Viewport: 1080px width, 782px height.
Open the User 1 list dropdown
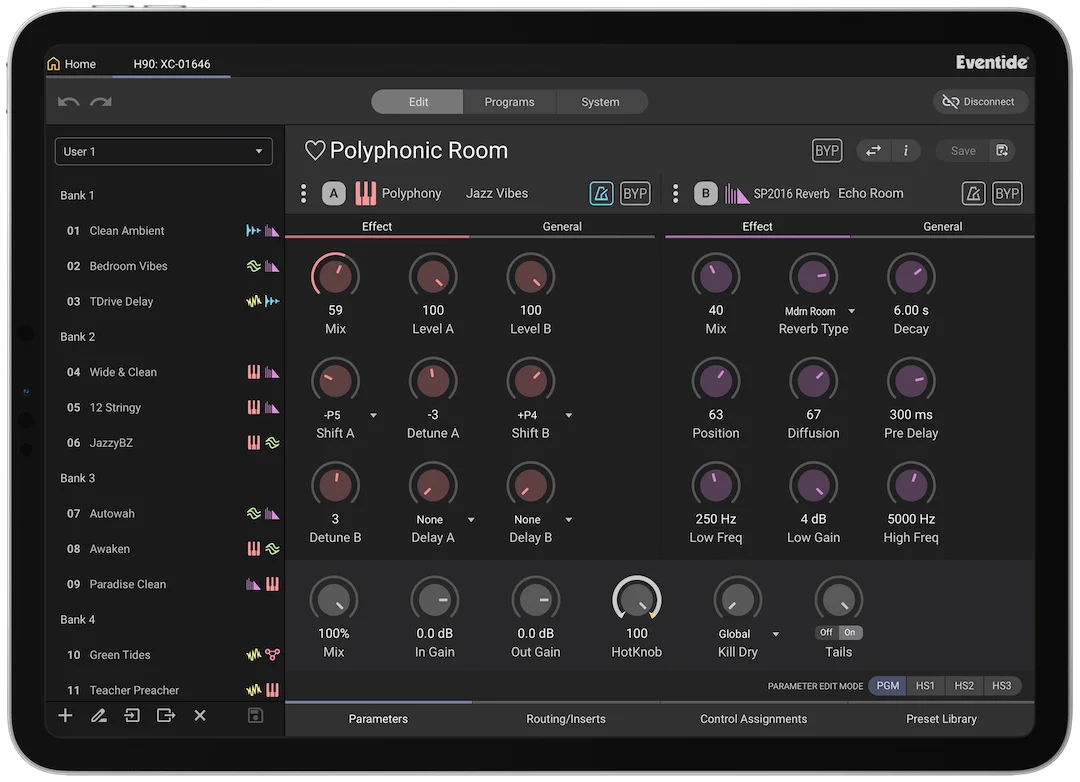point(164,152)
